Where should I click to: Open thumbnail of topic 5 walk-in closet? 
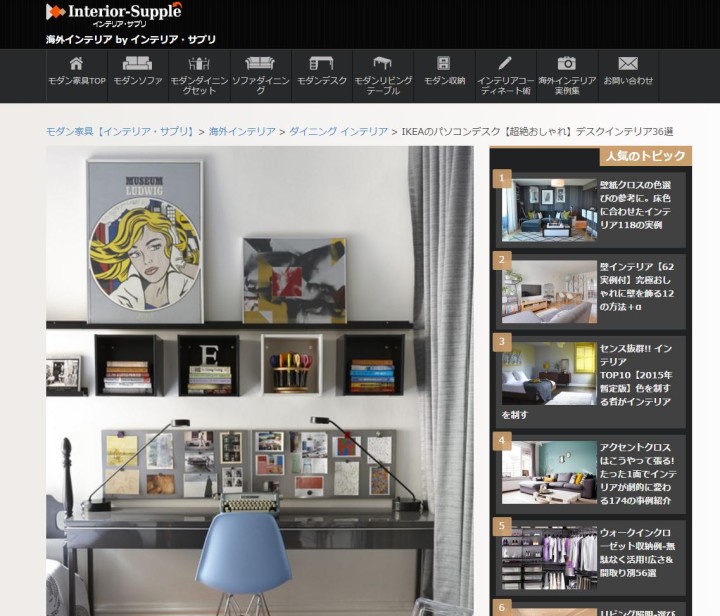pyautogui.click(x=549, y=558)
